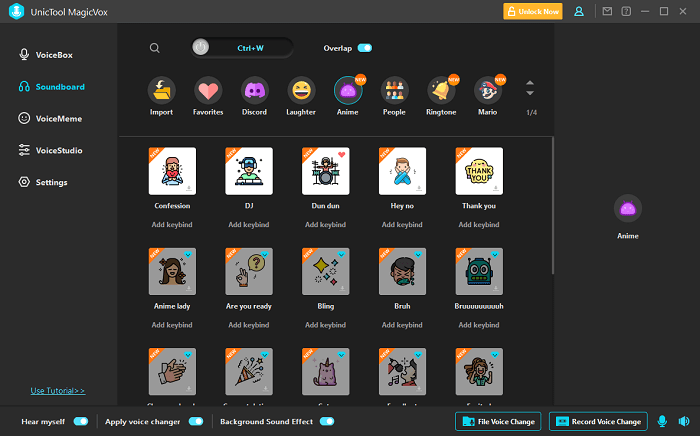Toggle the Ctrl+W soundboard power switch
700x436 pixels.
[200, 47]
